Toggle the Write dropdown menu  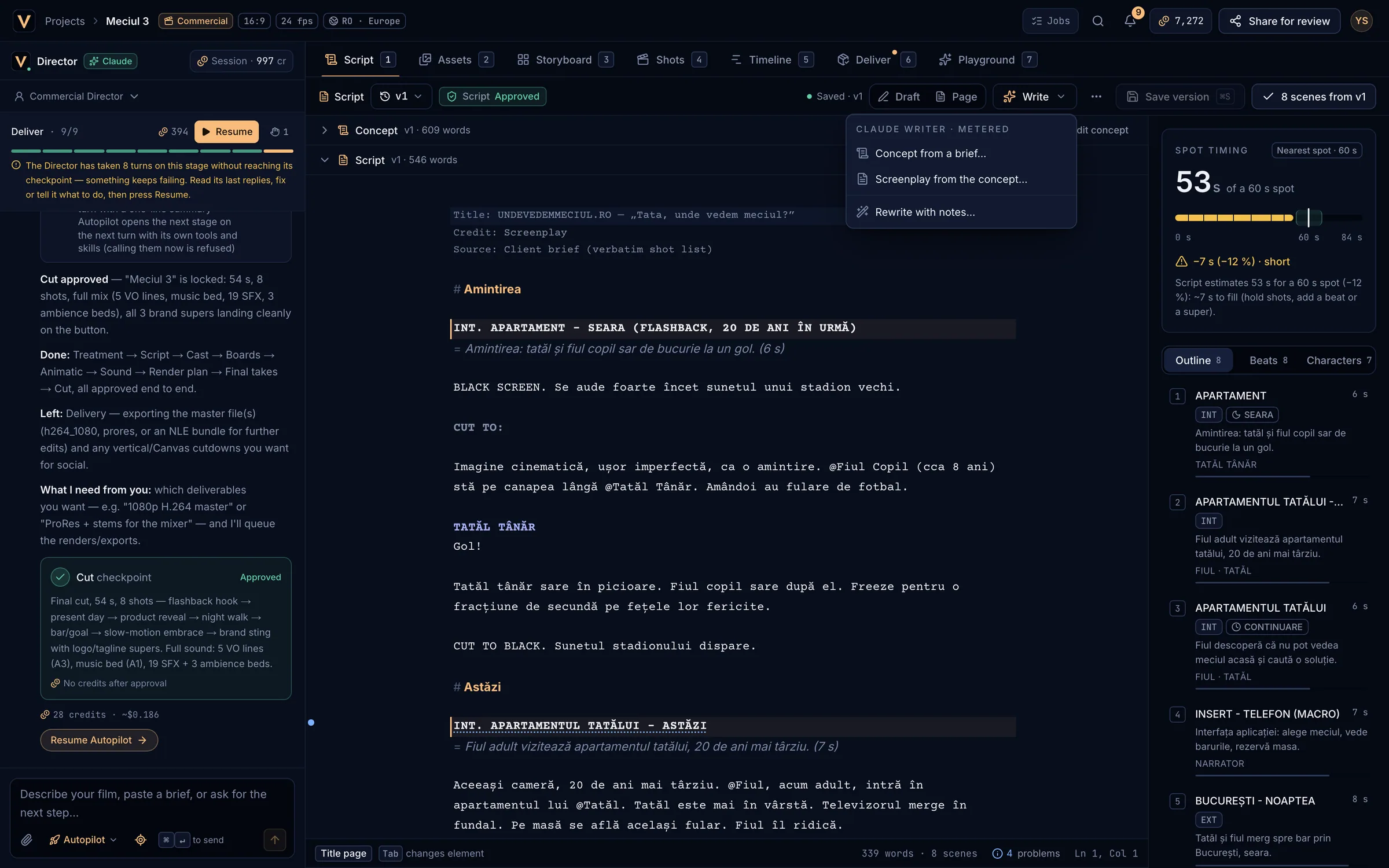click(1034, 97)
